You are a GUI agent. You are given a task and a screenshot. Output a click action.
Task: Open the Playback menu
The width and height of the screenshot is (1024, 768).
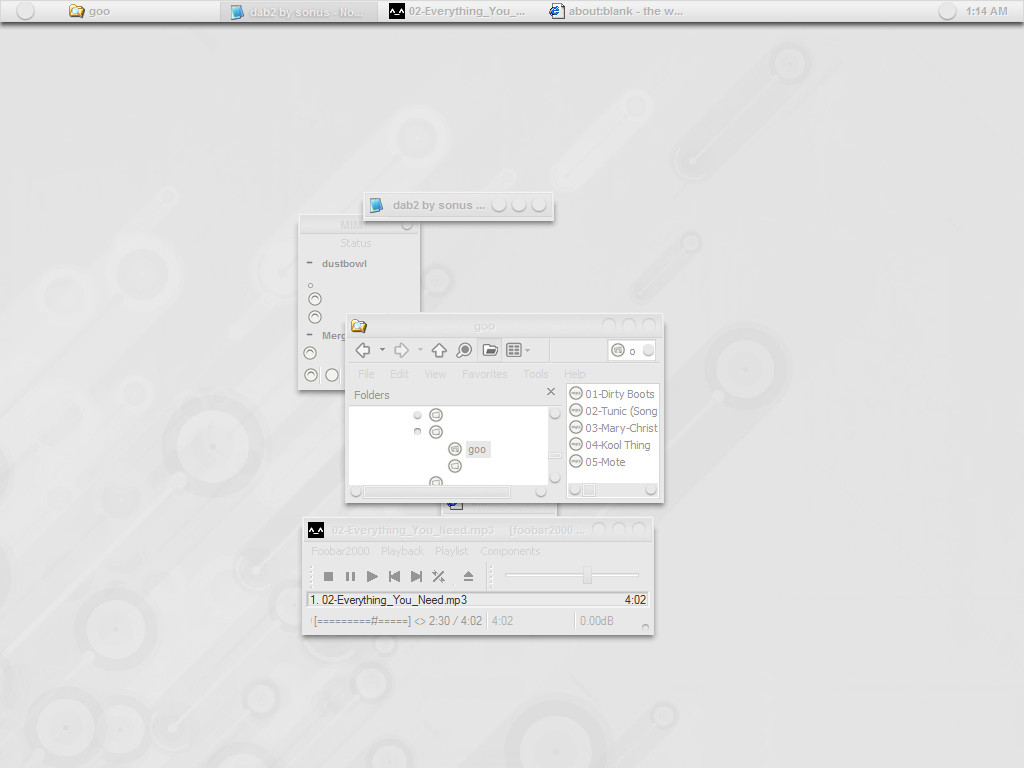402,551
